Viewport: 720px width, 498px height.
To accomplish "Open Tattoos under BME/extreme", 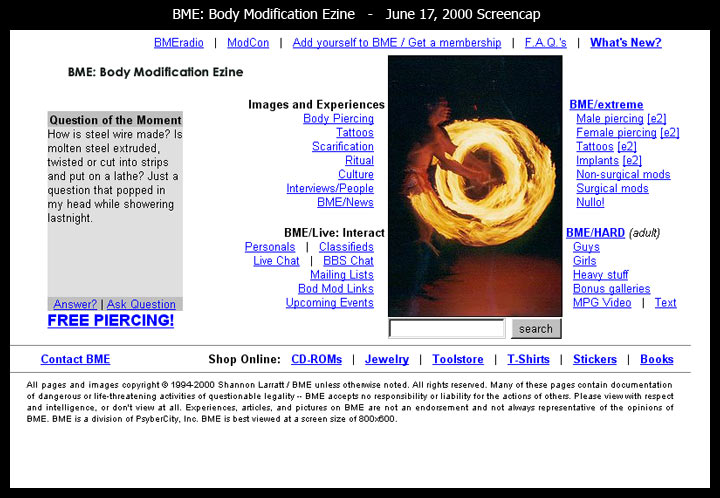I will (595, 146).
